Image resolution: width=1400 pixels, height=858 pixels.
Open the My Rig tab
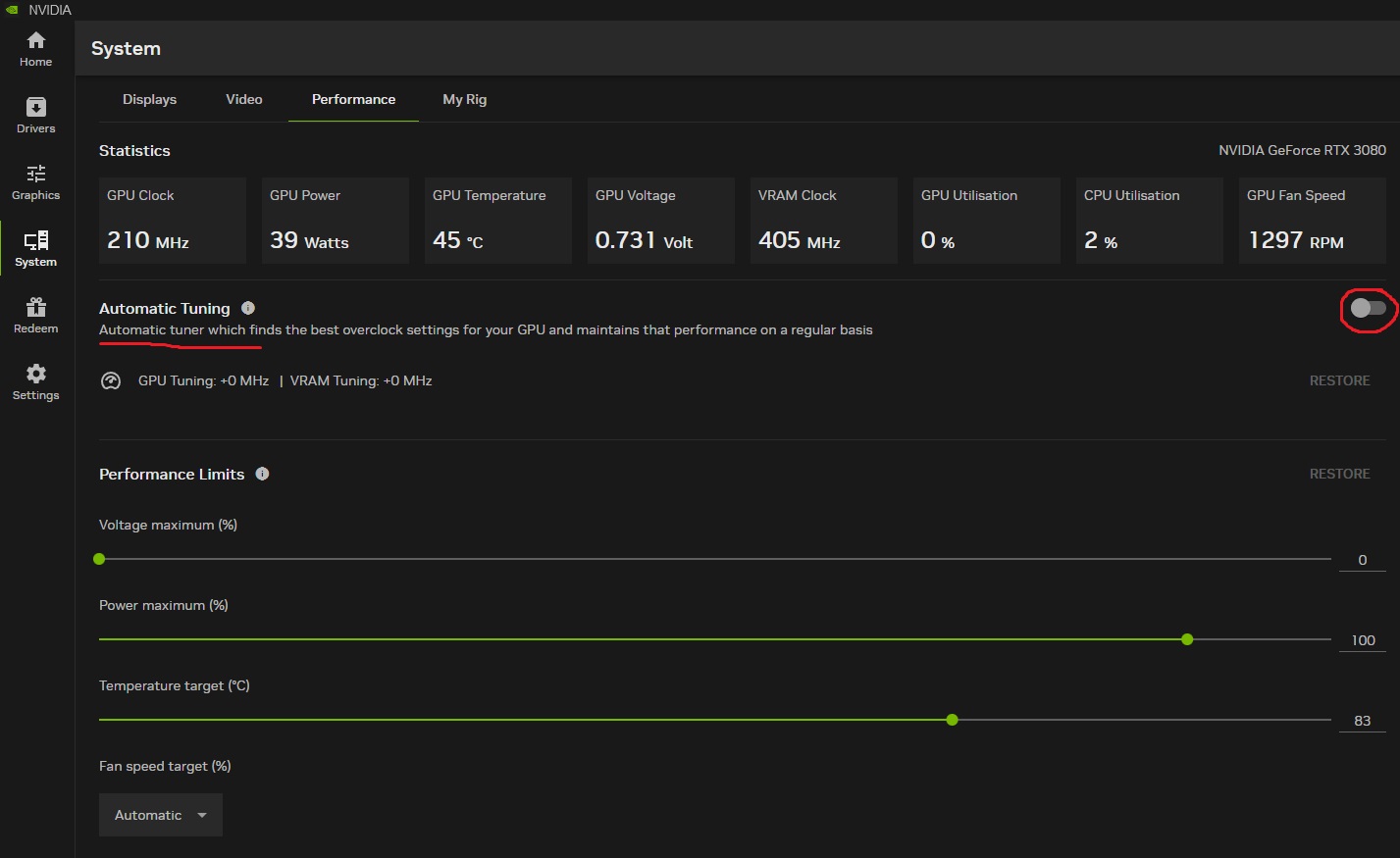(464, 99)
